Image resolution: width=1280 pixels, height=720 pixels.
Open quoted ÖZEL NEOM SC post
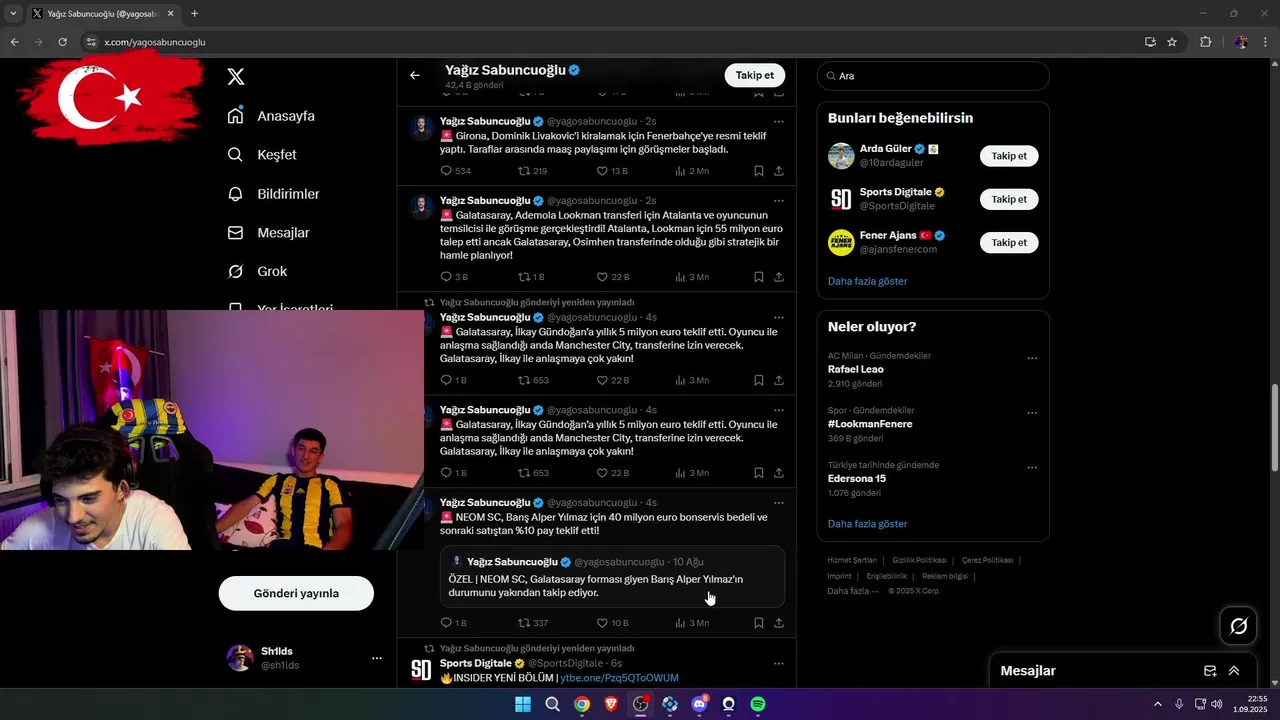612,577
